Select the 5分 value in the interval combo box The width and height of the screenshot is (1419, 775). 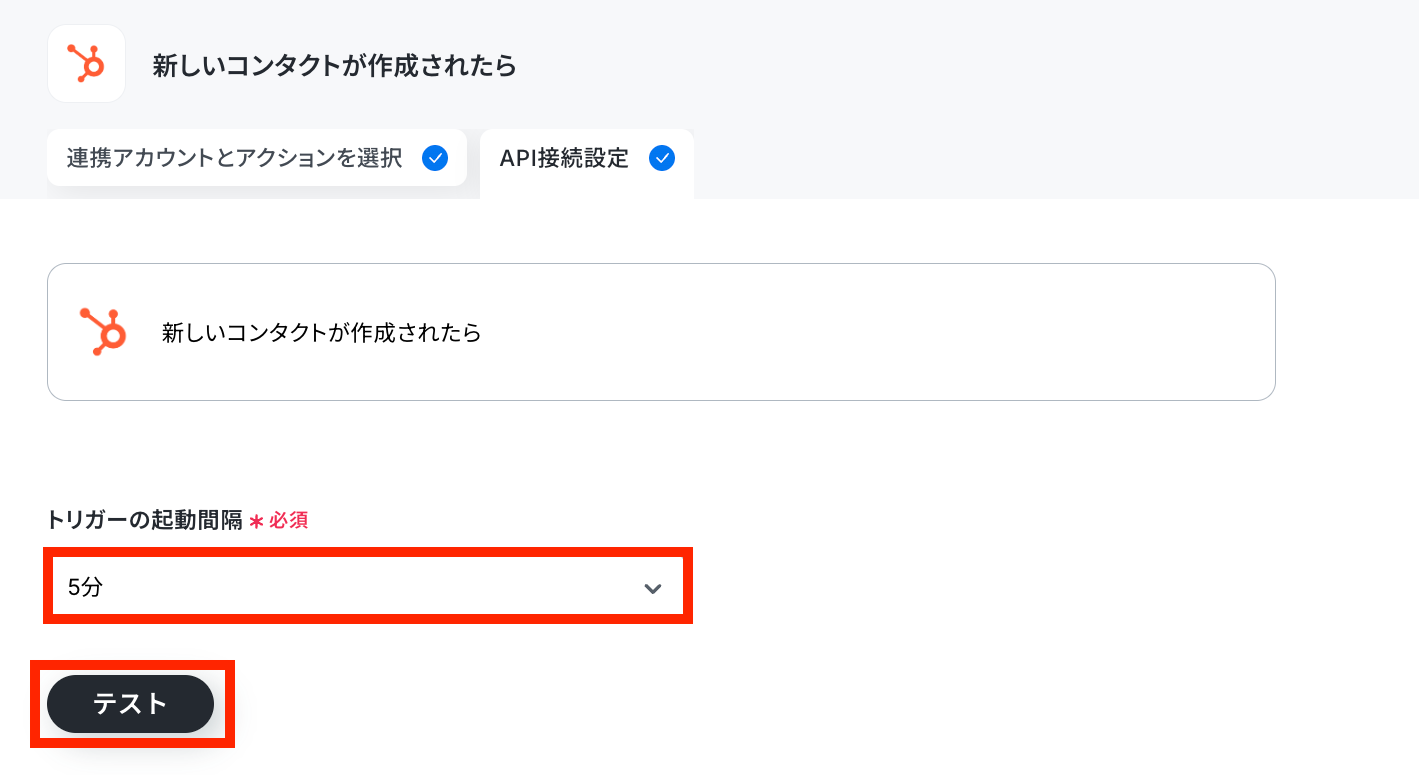pos(85,587)
